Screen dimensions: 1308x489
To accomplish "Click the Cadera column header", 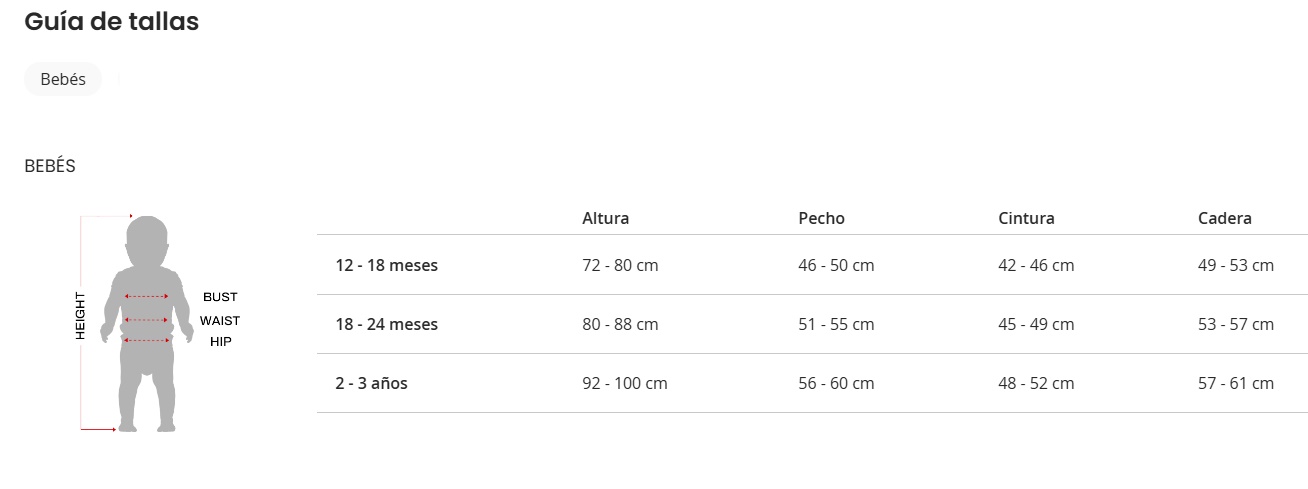I will pos(1224,218).
